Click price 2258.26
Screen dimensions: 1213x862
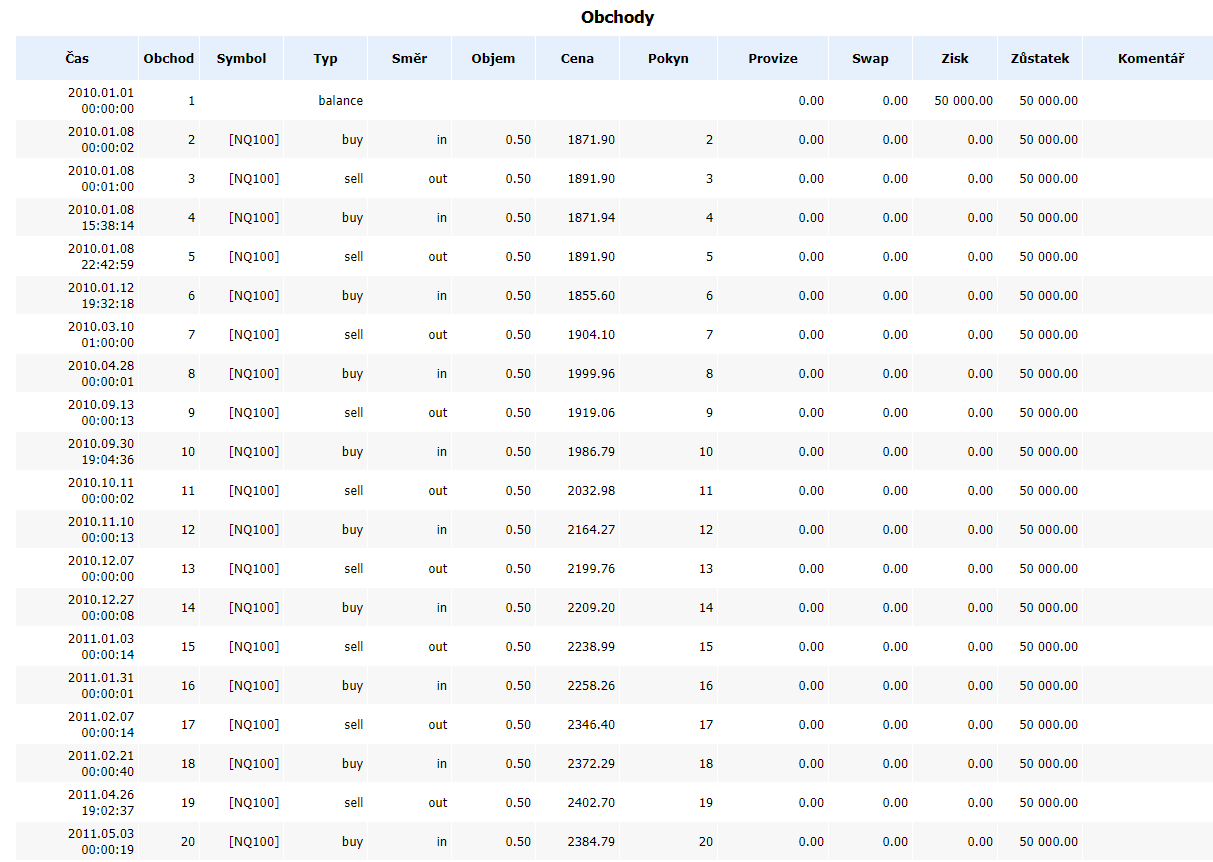tap(591, 686)
